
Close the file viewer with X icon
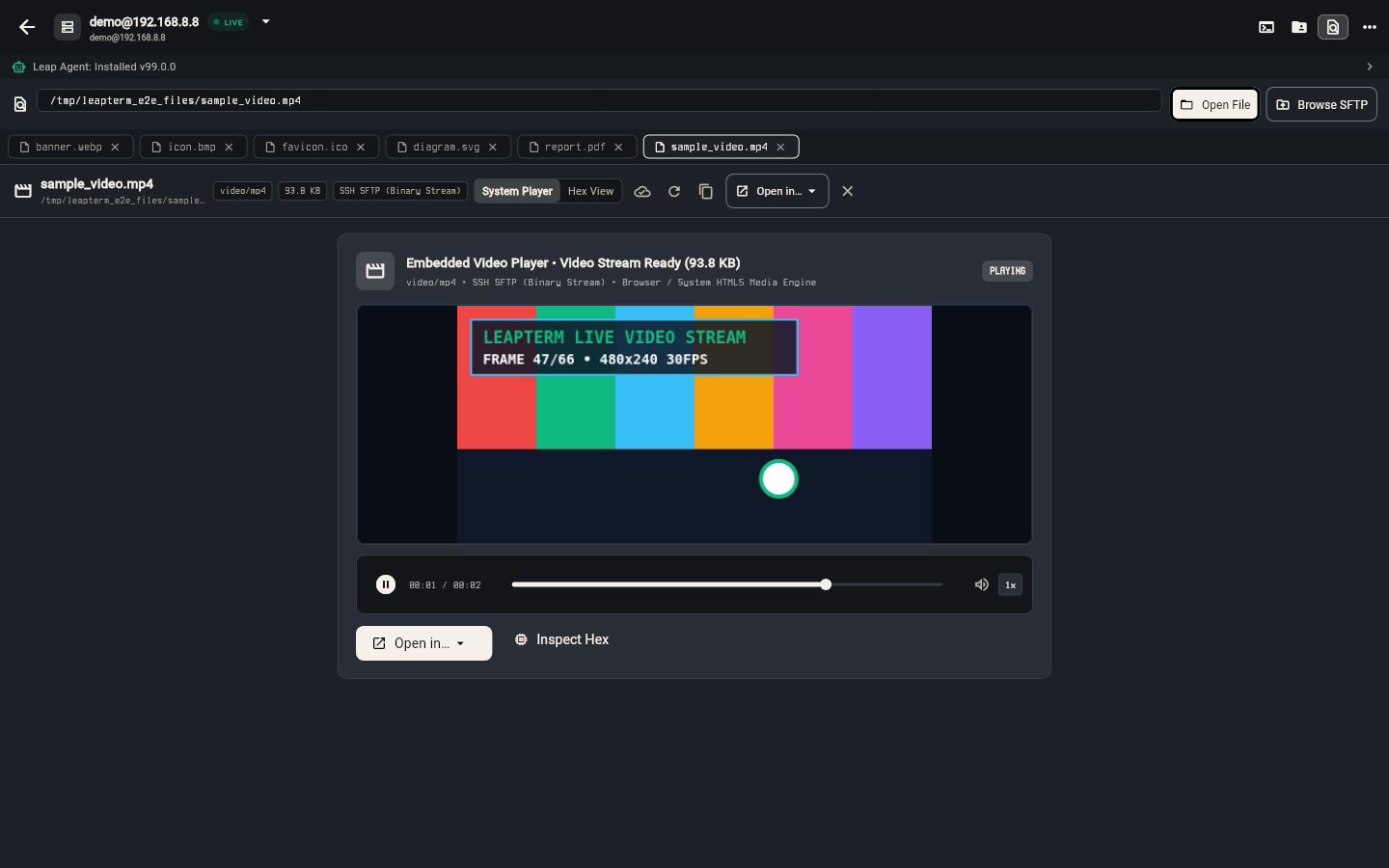tap(848, 191)
